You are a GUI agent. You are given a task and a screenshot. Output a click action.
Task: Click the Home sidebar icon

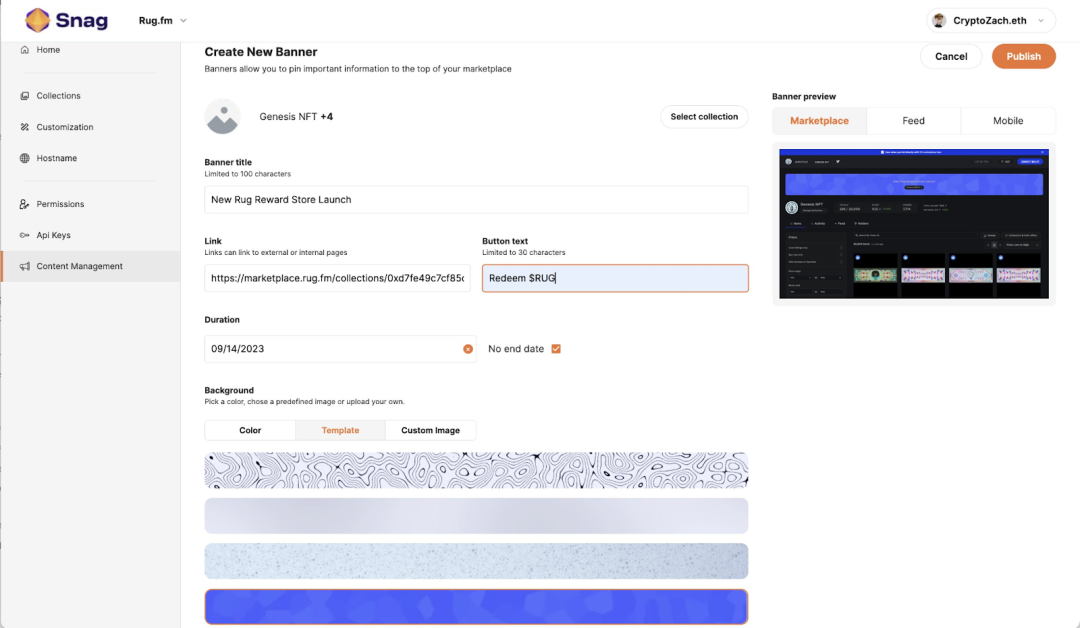point(25,50)
